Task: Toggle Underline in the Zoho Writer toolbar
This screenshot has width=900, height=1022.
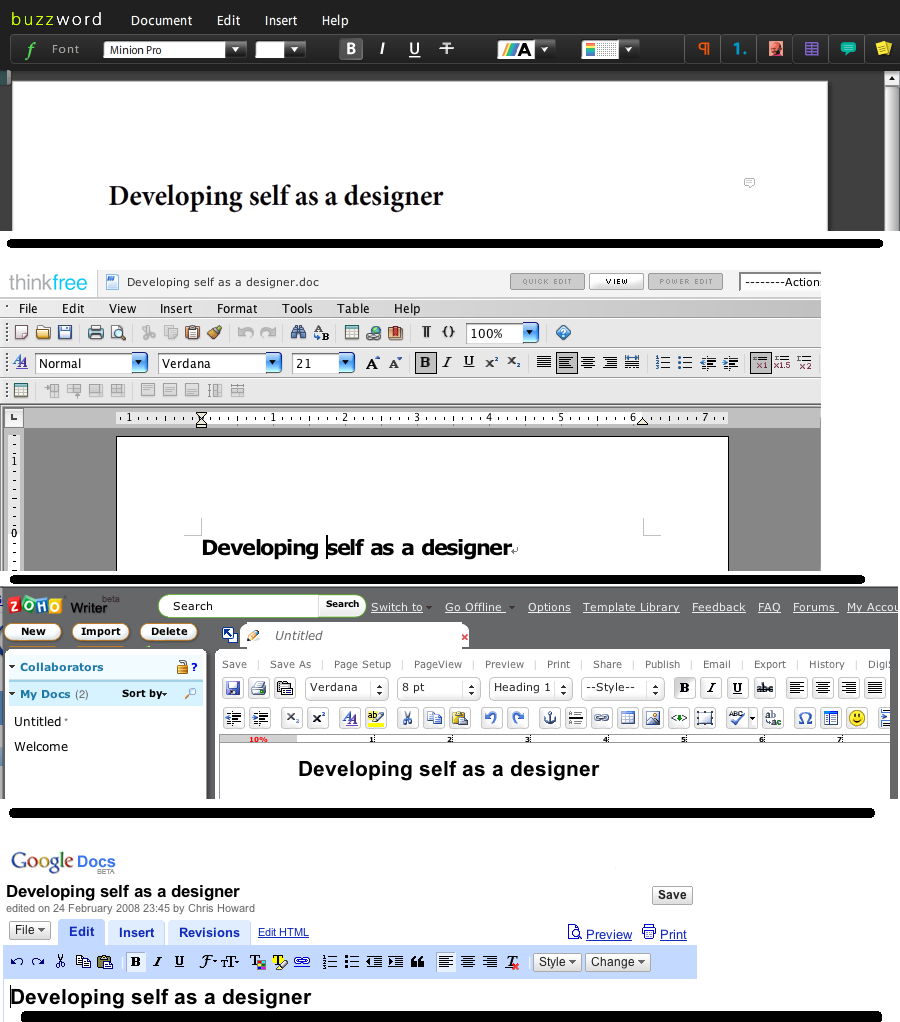Action: point(737,688)
